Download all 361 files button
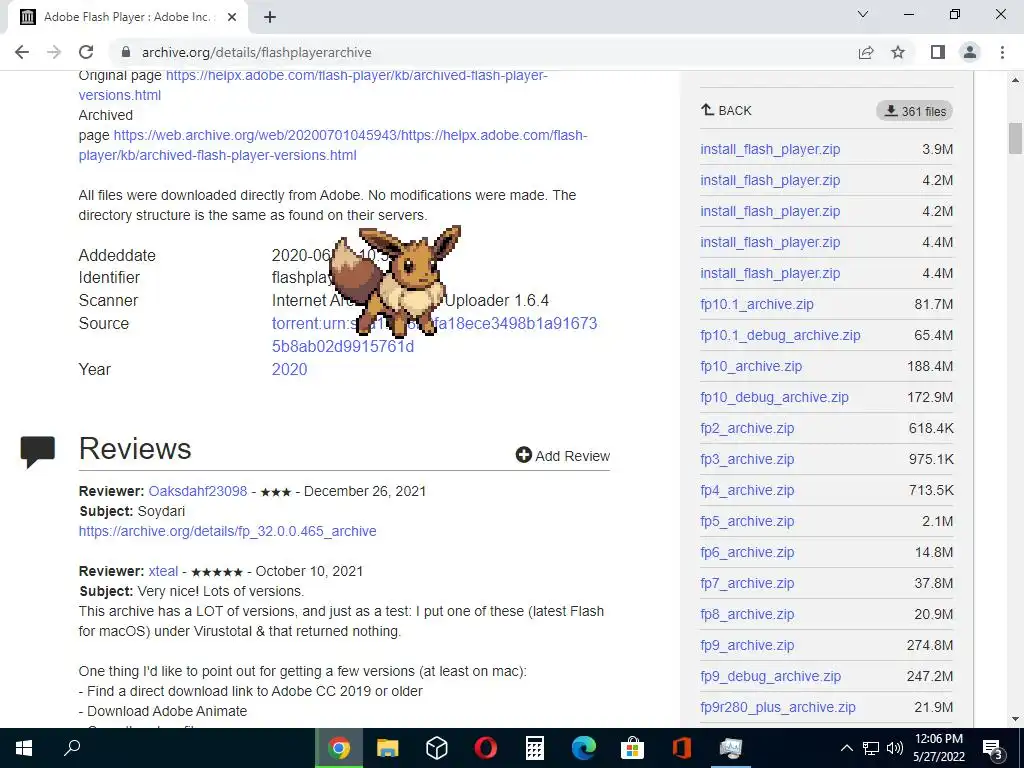Image resolution: width=1024 pixels, height=768 pixels. [x=914, y=111]
